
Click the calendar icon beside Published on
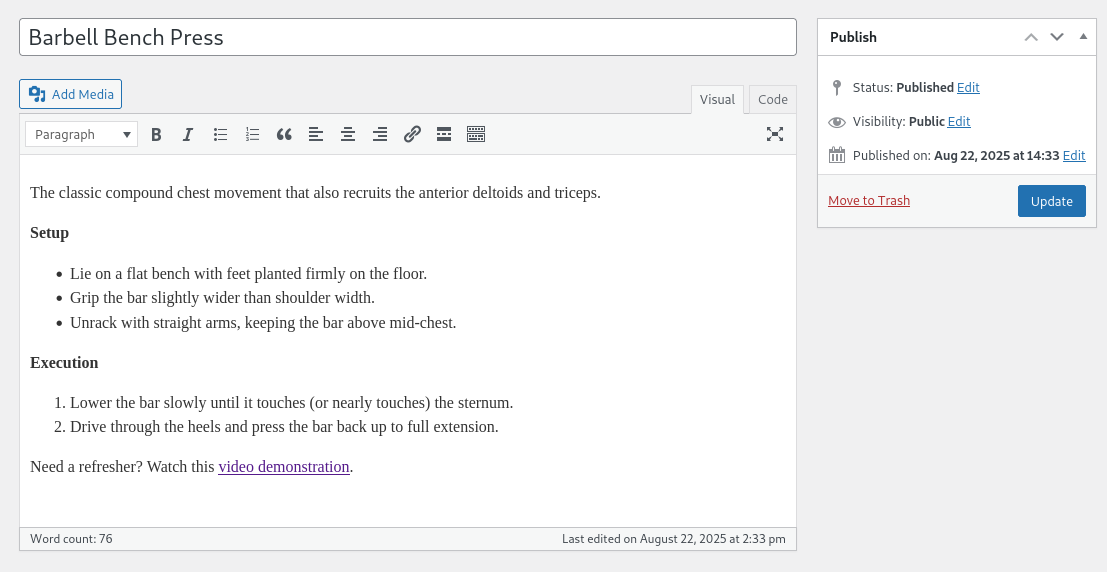[x=837, y=155]
